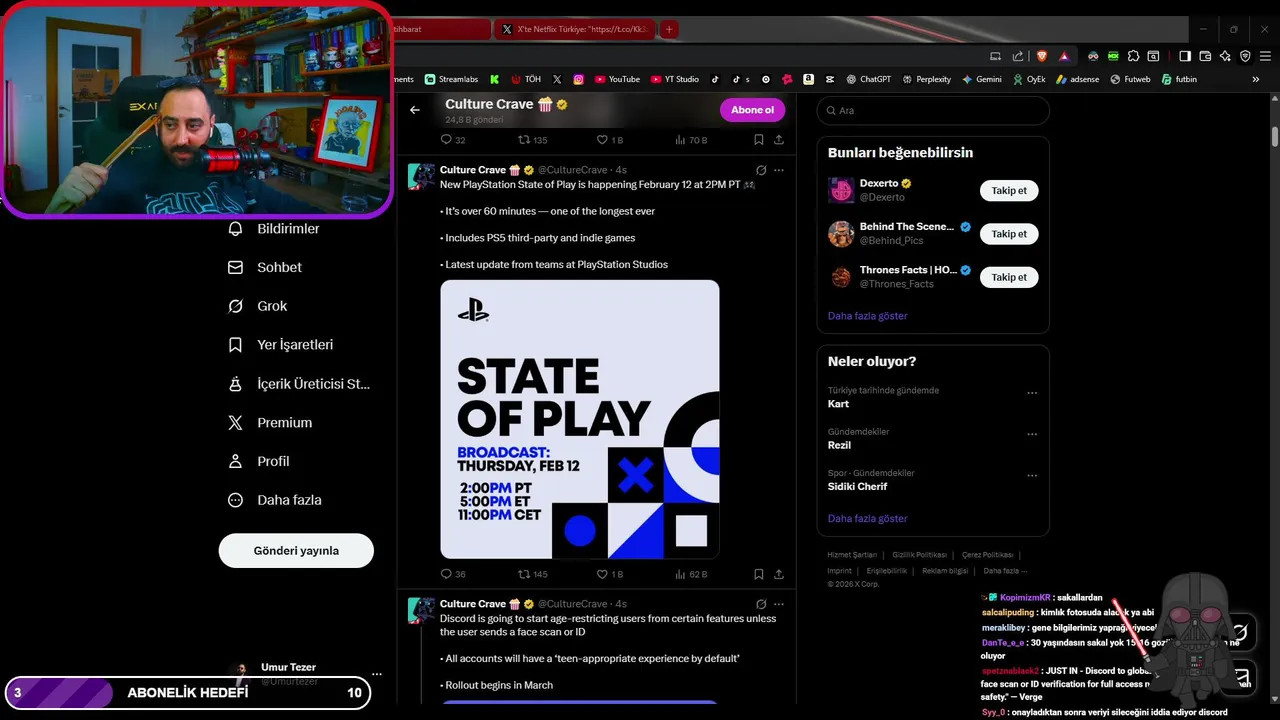Open the YT Studio bookmark
Screen dimensions: 1280x720
[675, 79]
